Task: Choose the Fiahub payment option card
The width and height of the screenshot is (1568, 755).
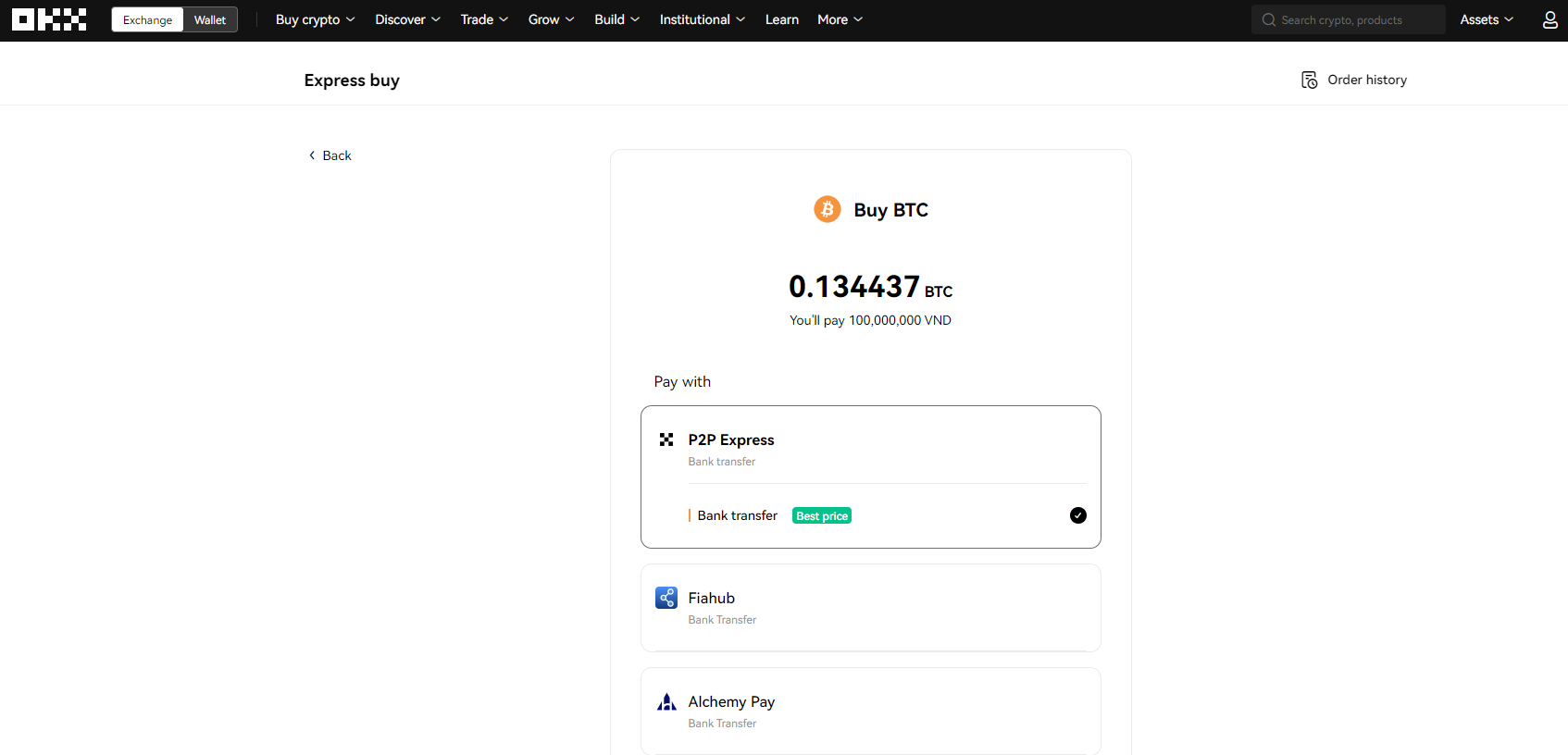Action: (x=870, y=608)
